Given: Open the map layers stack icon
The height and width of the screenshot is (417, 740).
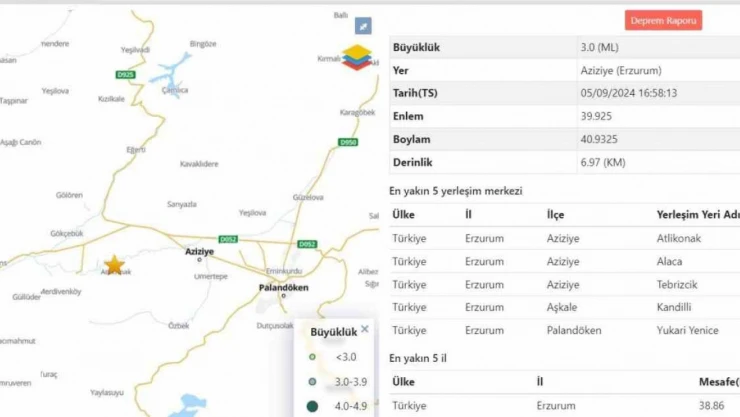Looking at the screenshot, I should pos(357,58).
